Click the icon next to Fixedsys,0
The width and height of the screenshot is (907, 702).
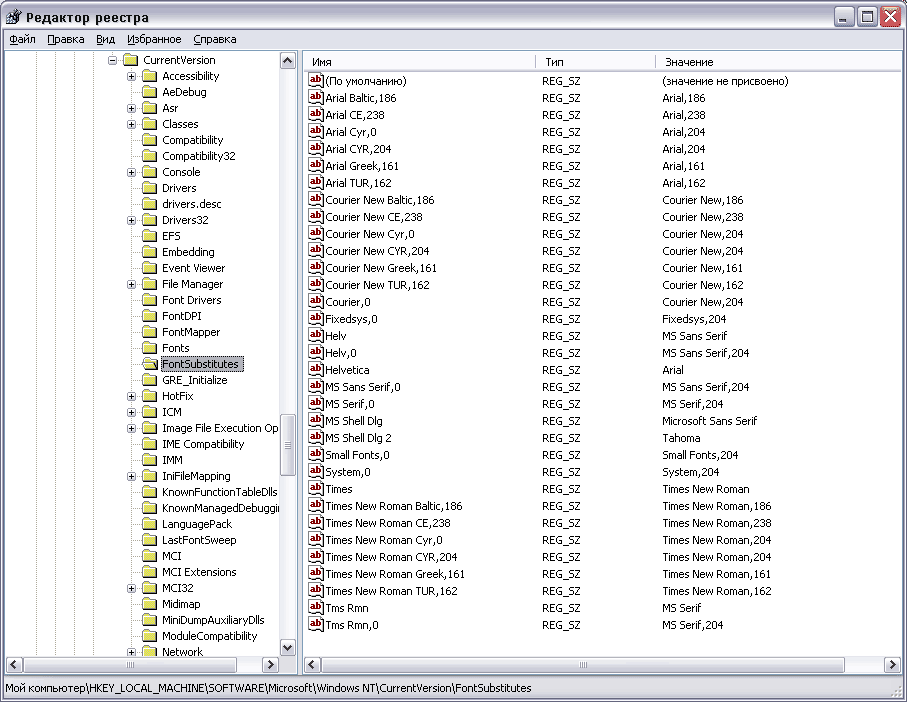315,318
